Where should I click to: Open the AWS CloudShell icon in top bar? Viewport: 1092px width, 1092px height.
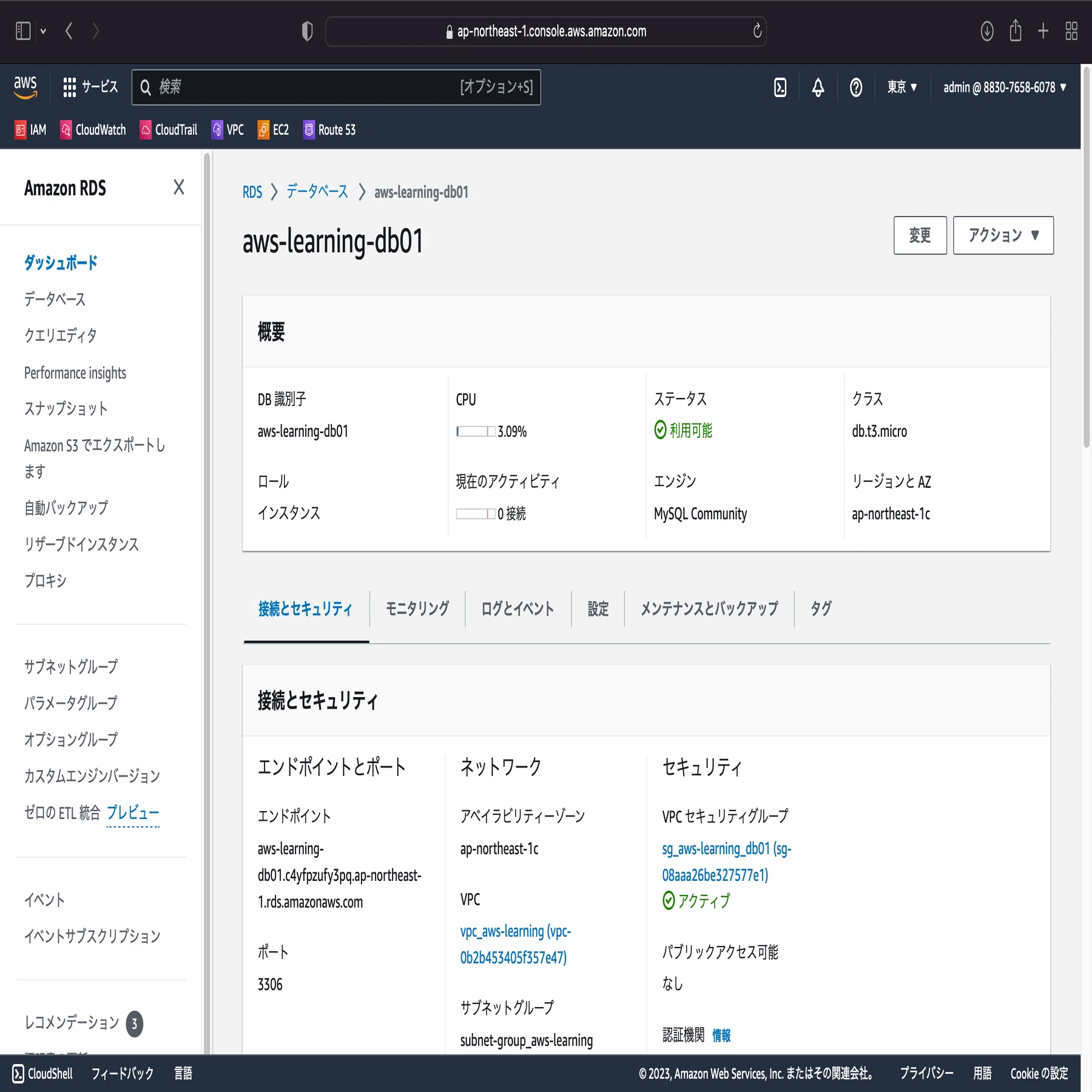(780, 87)
